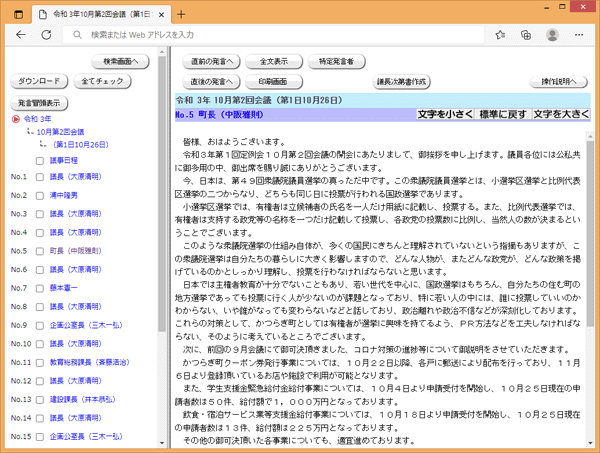Click the 直前の発言へ button
This screenshot has width=600, height=453.
pos(211,61)
